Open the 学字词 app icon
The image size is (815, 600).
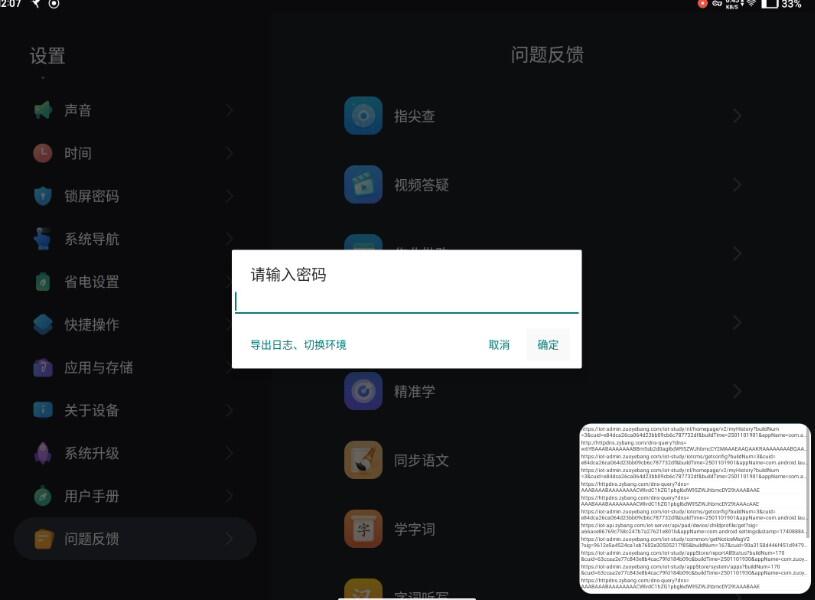tap(363, 529)
